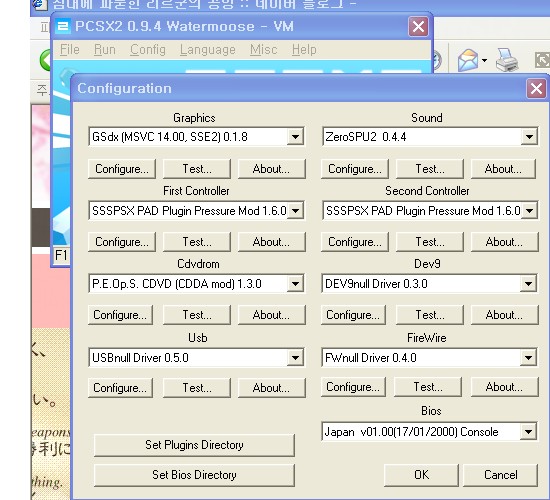550x500 pixels.
Task: Open the mail icon's dropdown arrow
Action: pyautogui.click(x=484, y=60)
